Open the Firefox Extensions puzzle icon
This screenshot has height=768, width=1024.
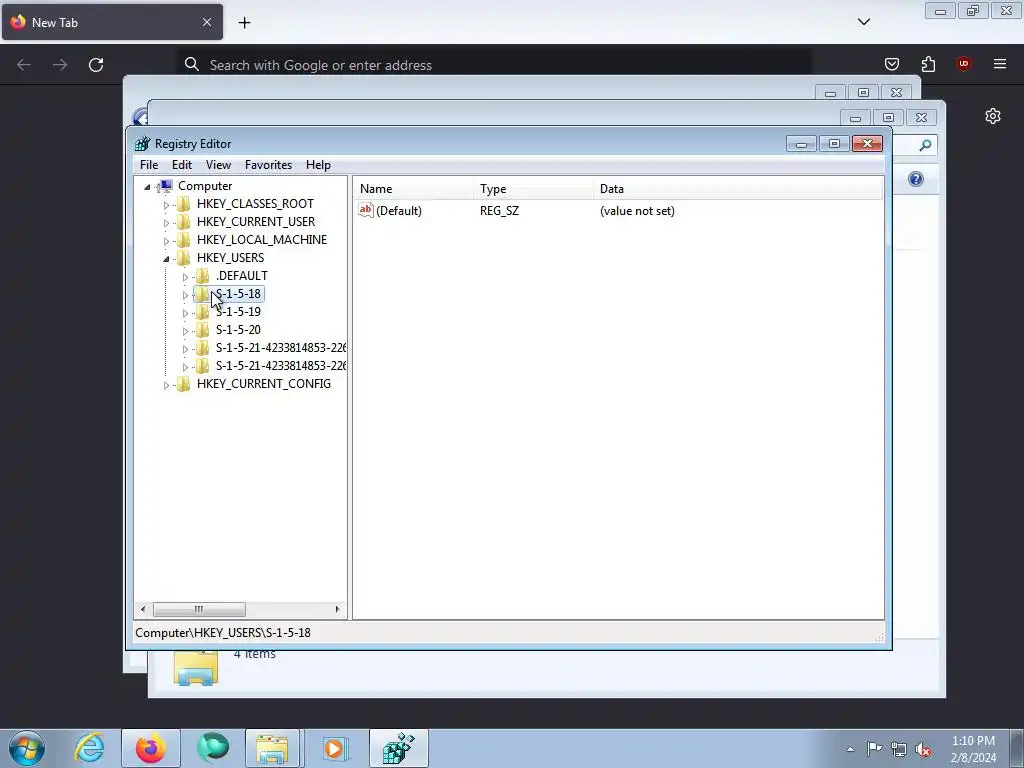tap(928, 64)
